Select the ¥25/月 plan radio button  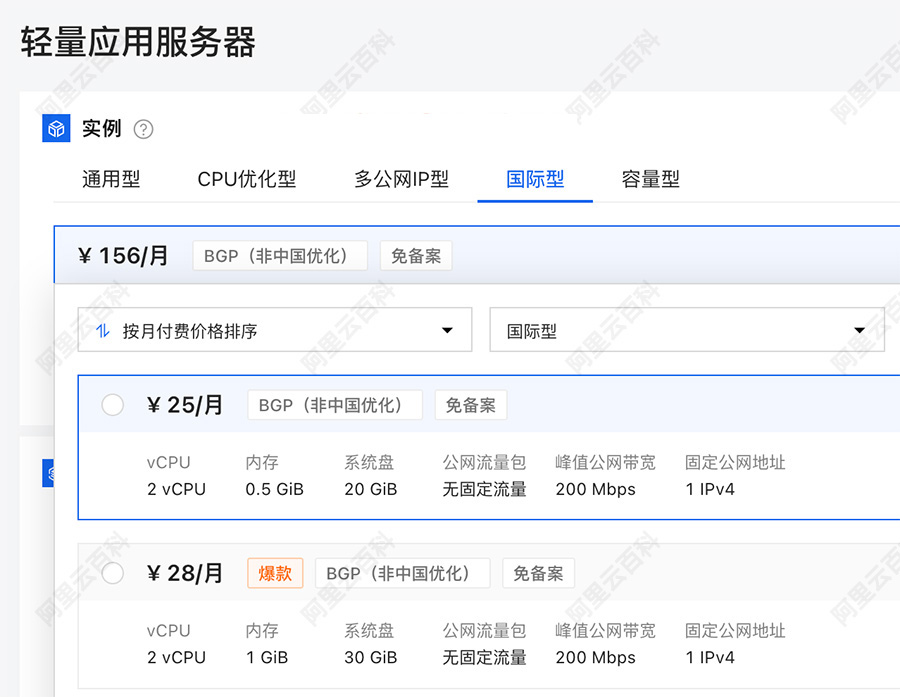click(112, 405)
